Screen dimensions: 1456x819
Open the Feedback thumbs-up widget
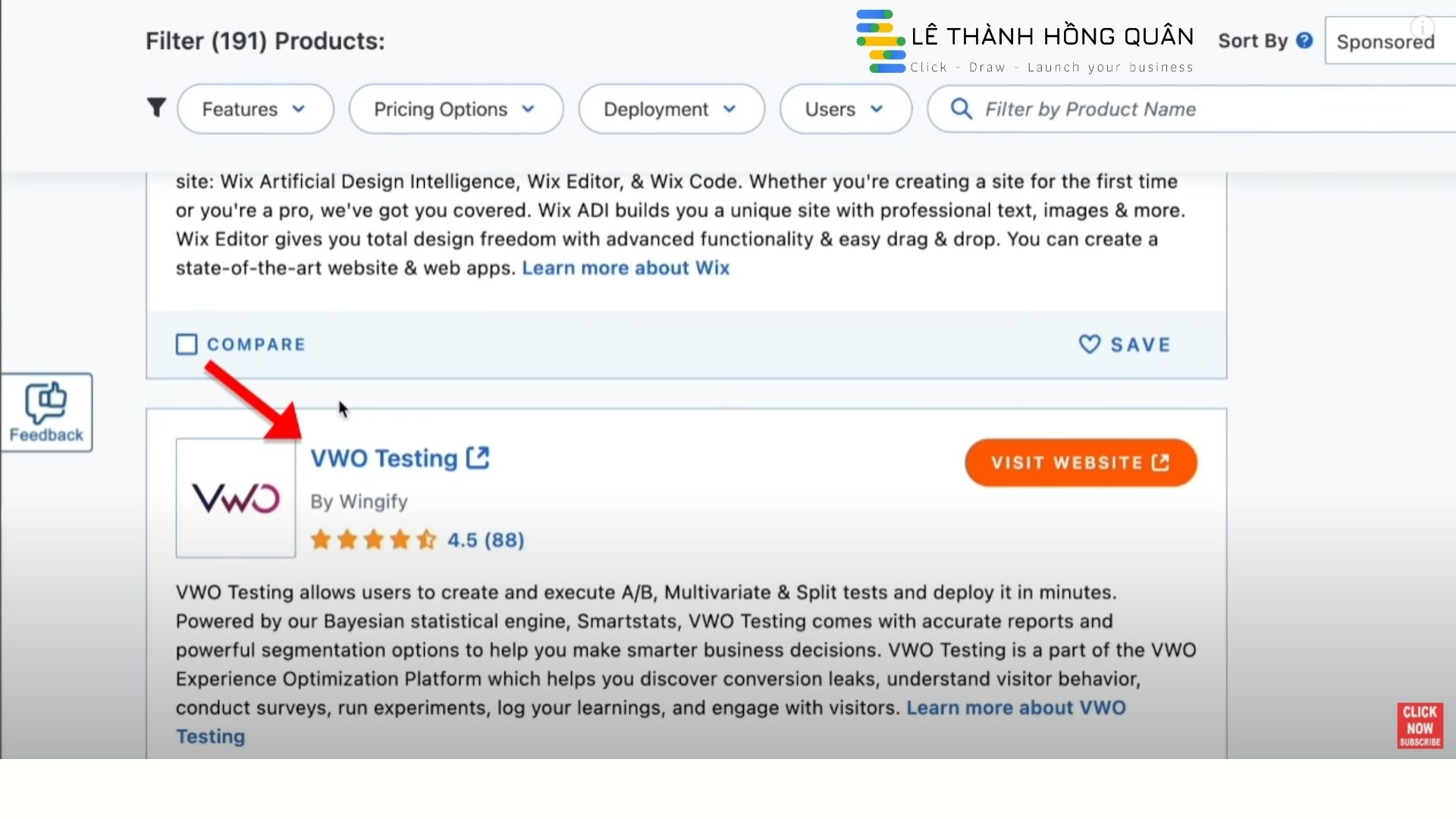click(46, 413)
